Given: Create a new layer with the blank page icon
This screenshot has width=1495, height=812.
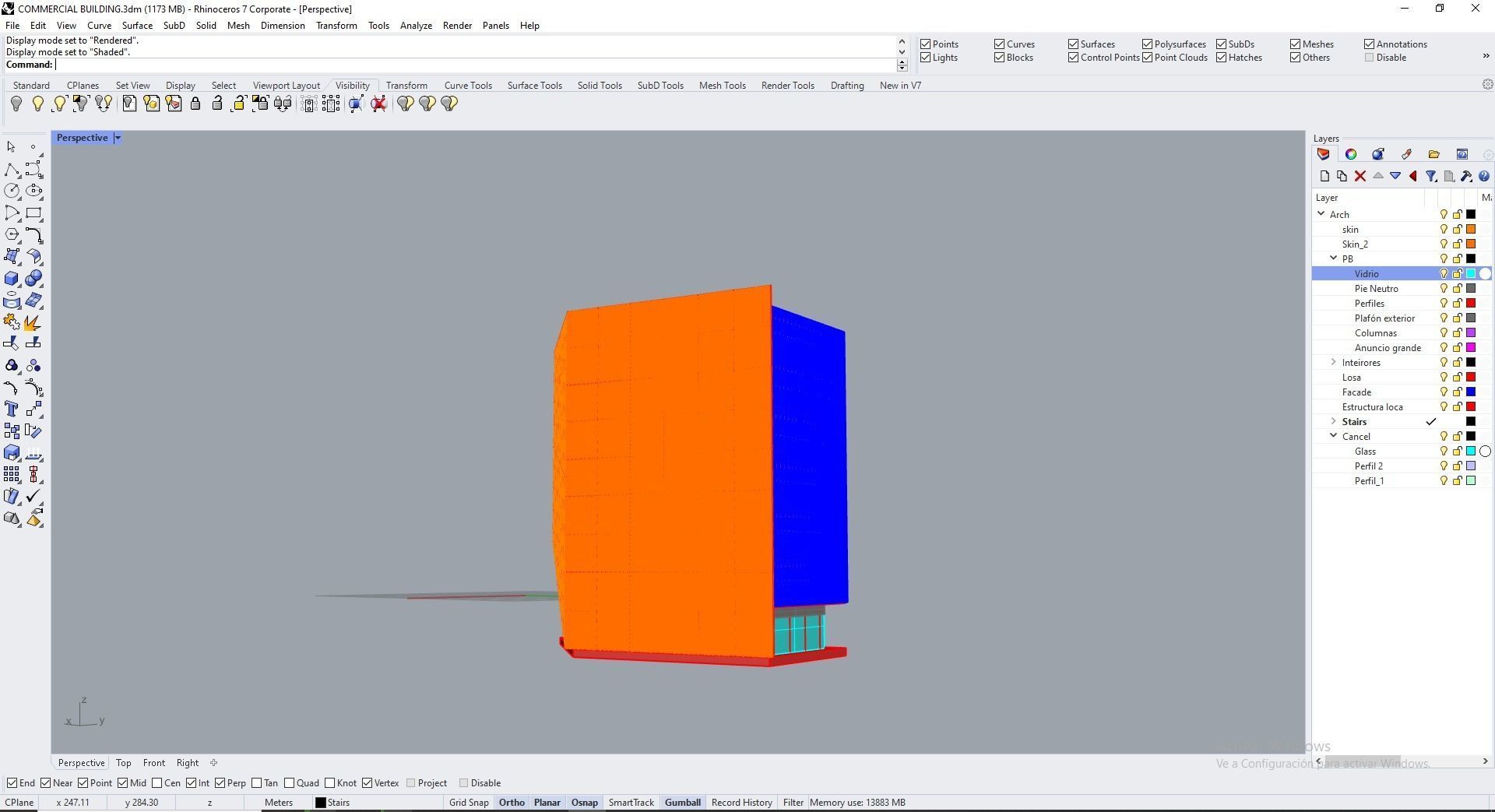Looking at the screenshot, I should tap(1324, 177).
